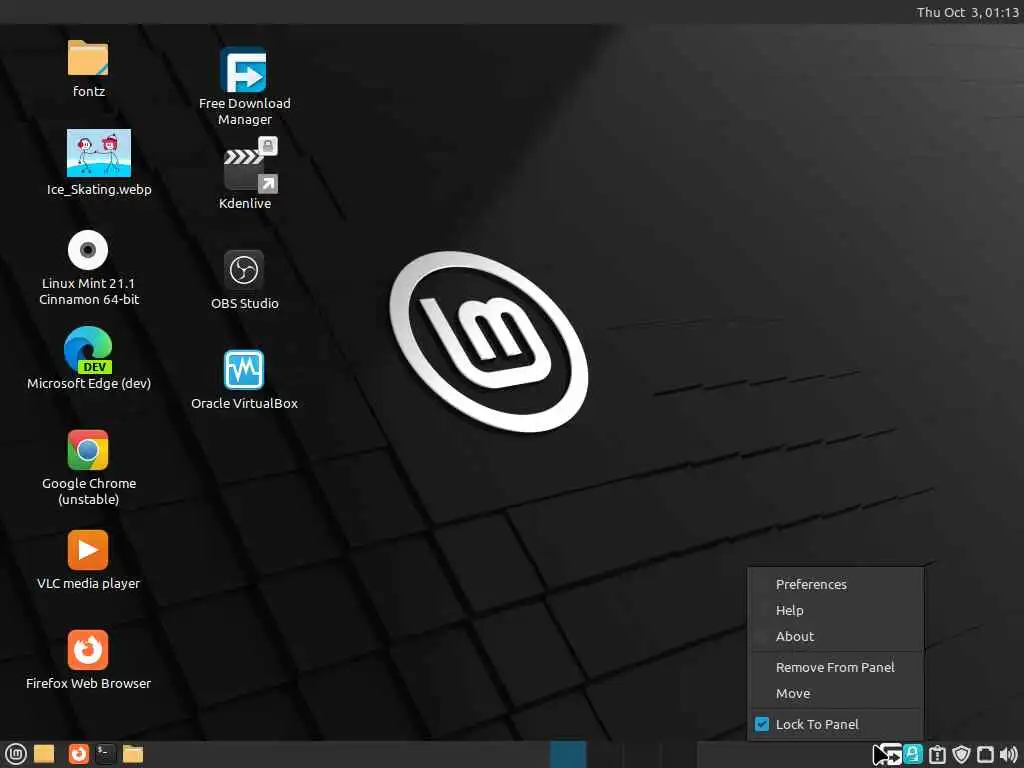Select the VLC media player desktop icon
1024x768 pixels.
coord(88,550)
